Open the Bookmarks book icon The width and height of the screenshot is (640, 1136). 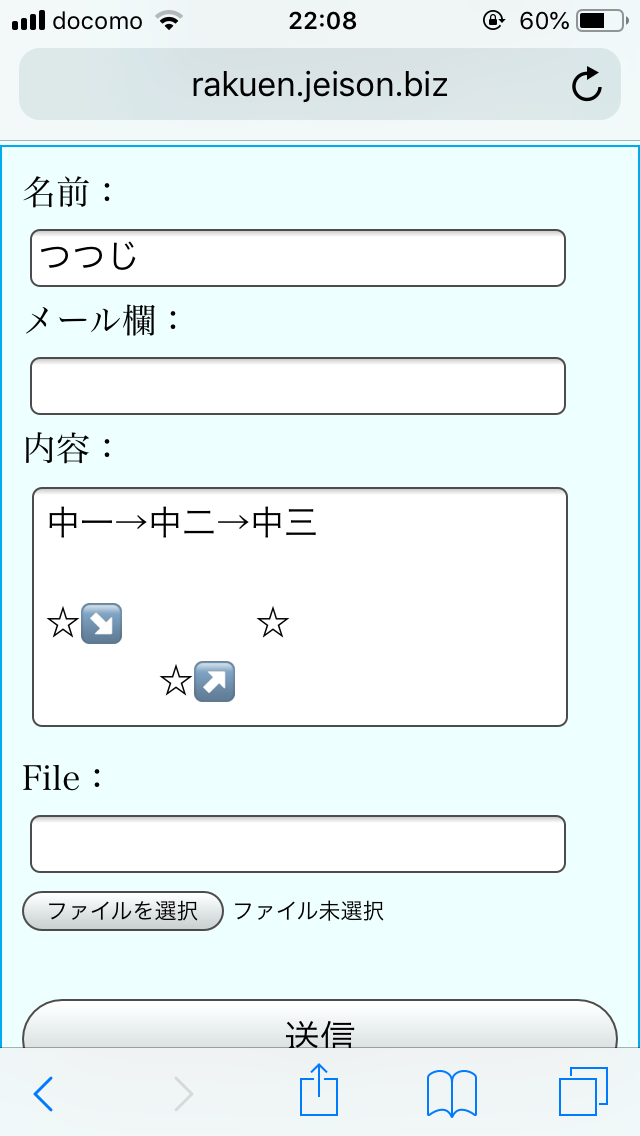tap(451, 1092)
